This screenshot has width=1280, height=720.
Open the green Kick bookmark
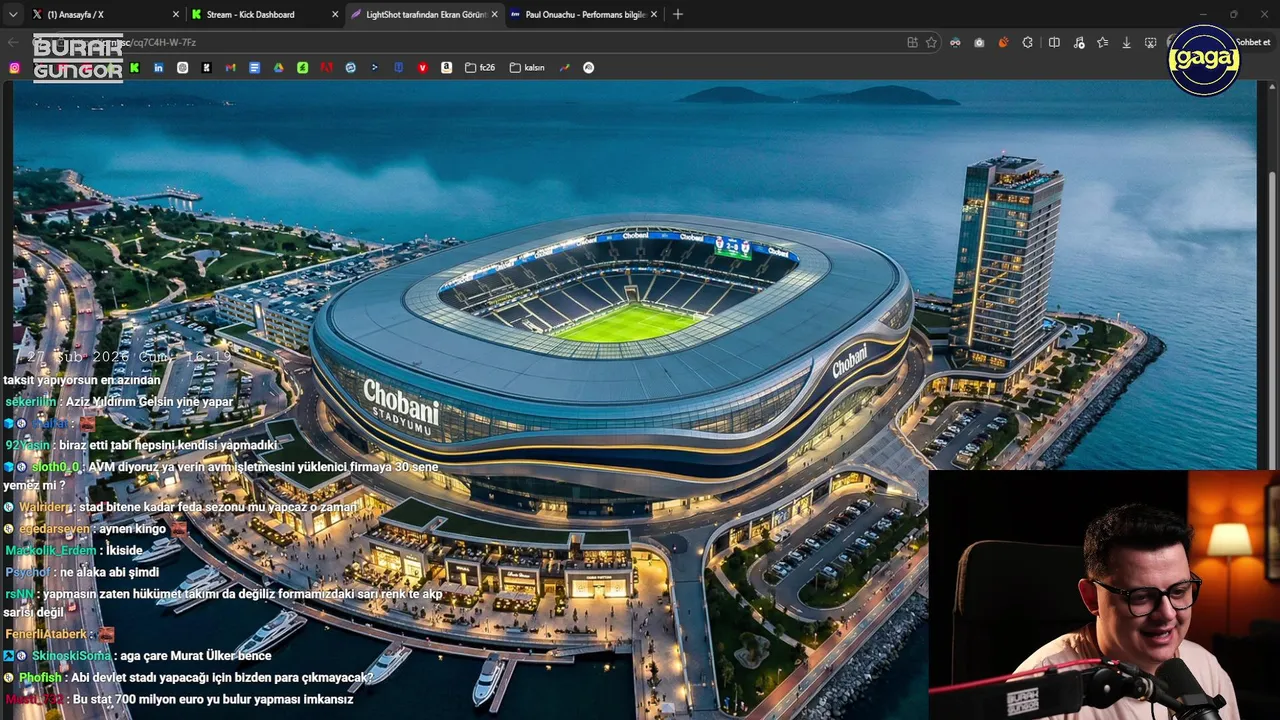click(x=134, y=67)
